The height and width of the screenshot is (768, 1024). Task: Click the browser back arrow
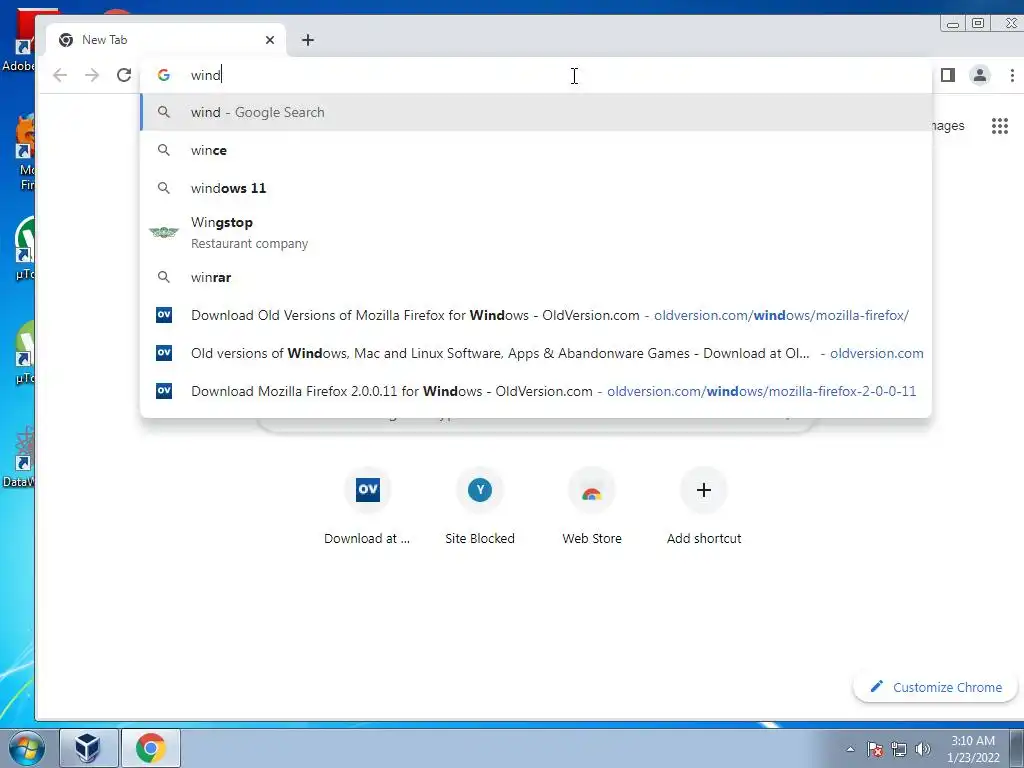[x=60, y=75]
